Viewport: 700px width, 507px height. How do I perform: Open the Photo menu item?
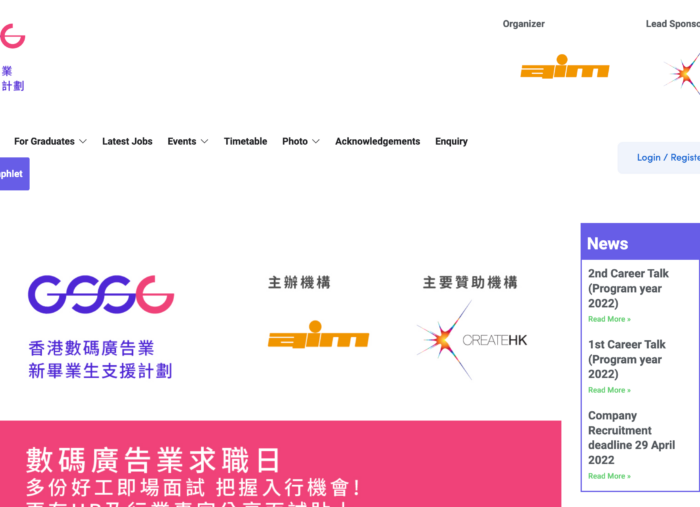coord(295,141)
